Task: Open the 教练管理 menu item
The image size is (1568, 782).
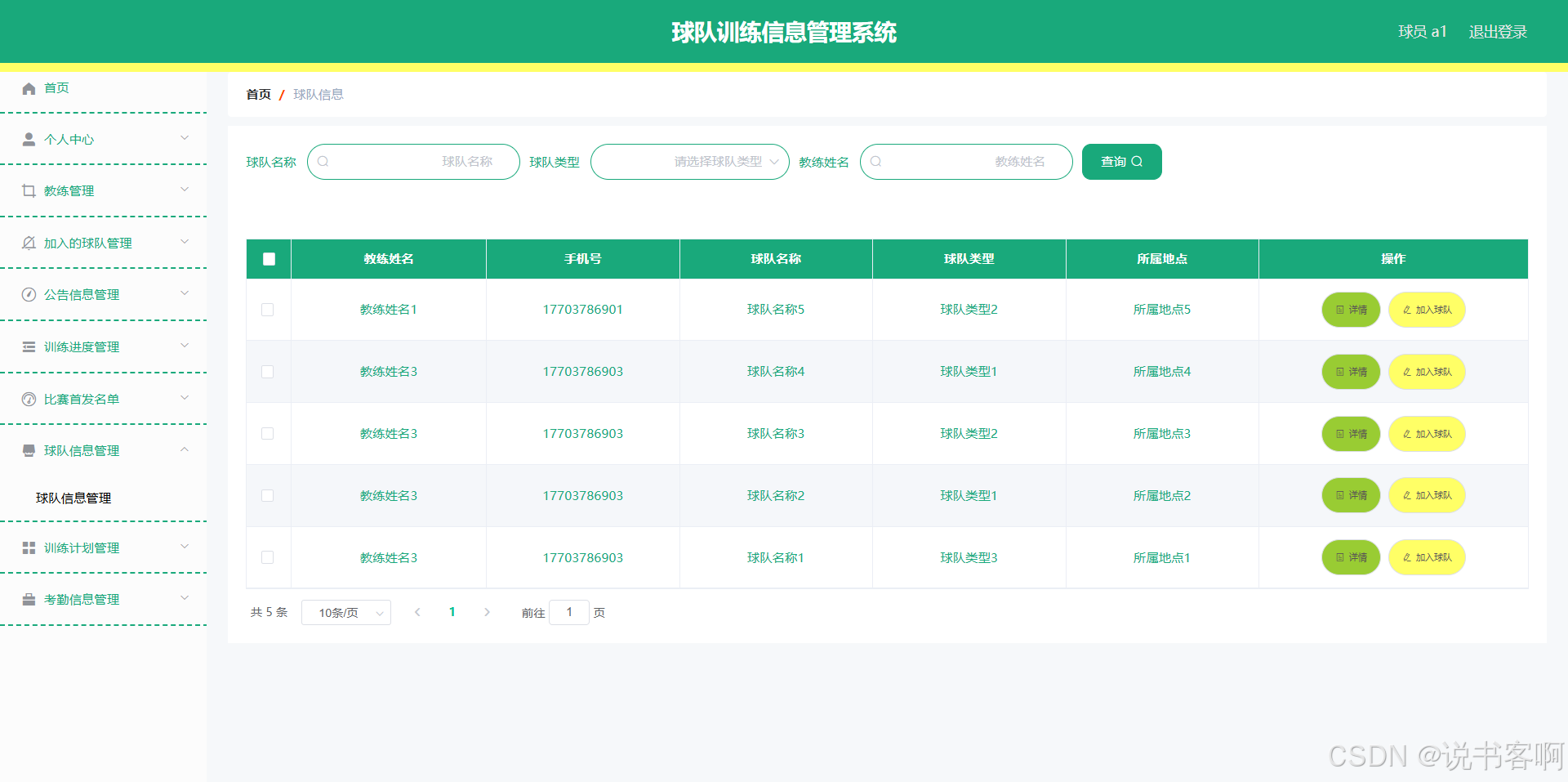Action: coord(104,191)
